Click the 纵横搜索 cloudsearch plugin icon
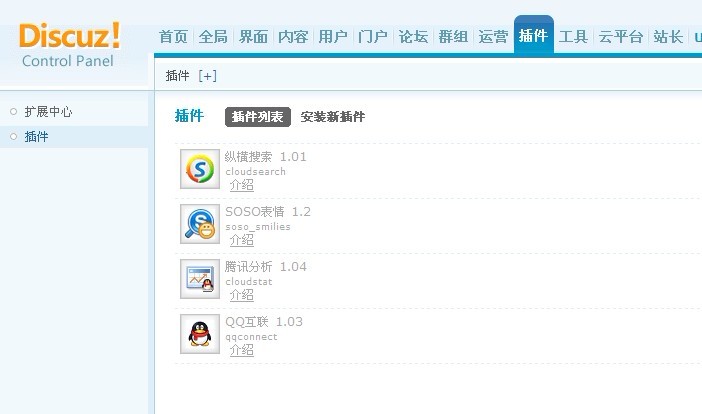This screenshot has width=702, height=414. click(200, 169)
